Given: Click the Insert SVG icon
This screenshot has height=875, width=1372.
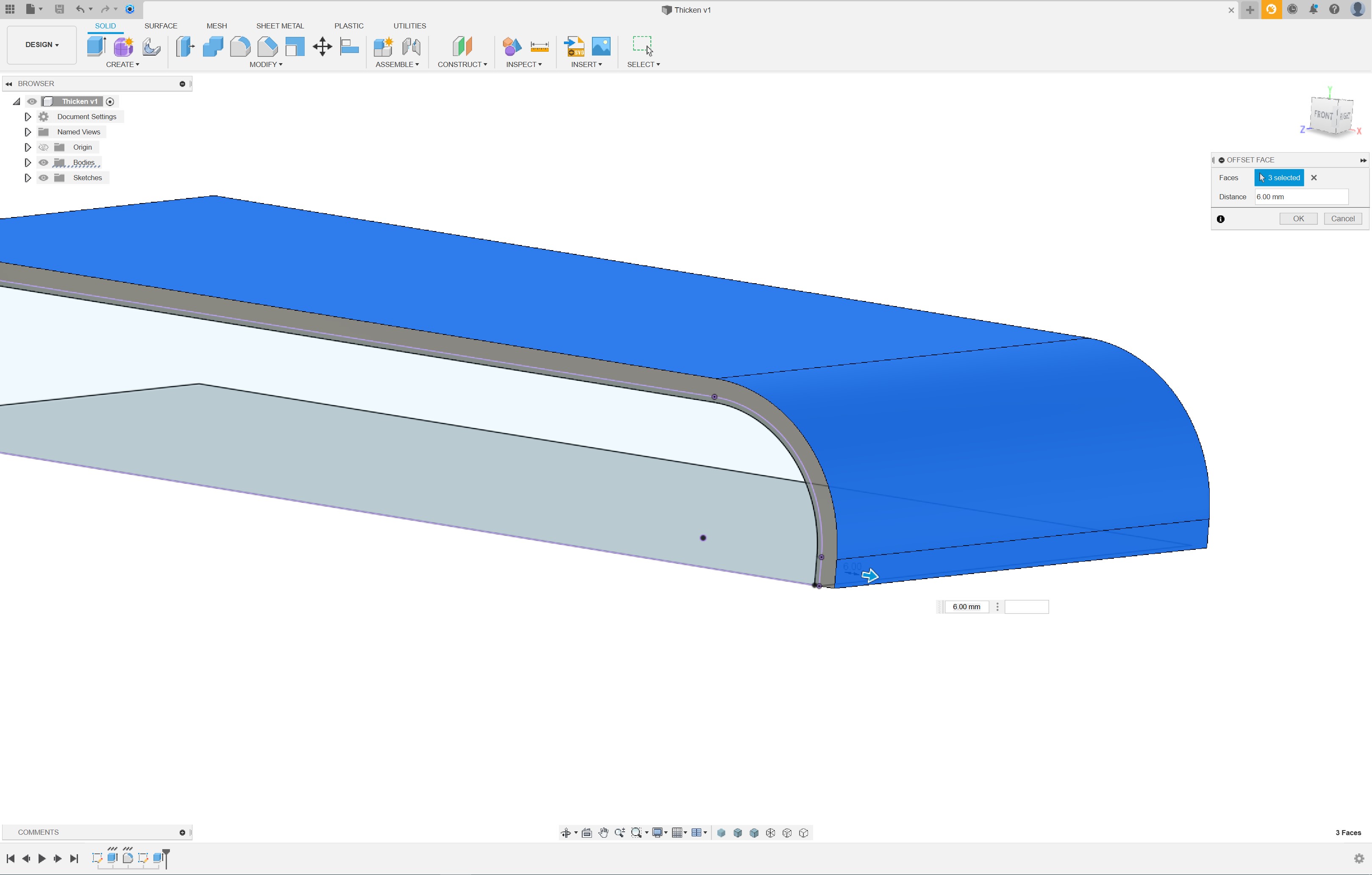Looking at the screenshot, I should click(574, 46).
